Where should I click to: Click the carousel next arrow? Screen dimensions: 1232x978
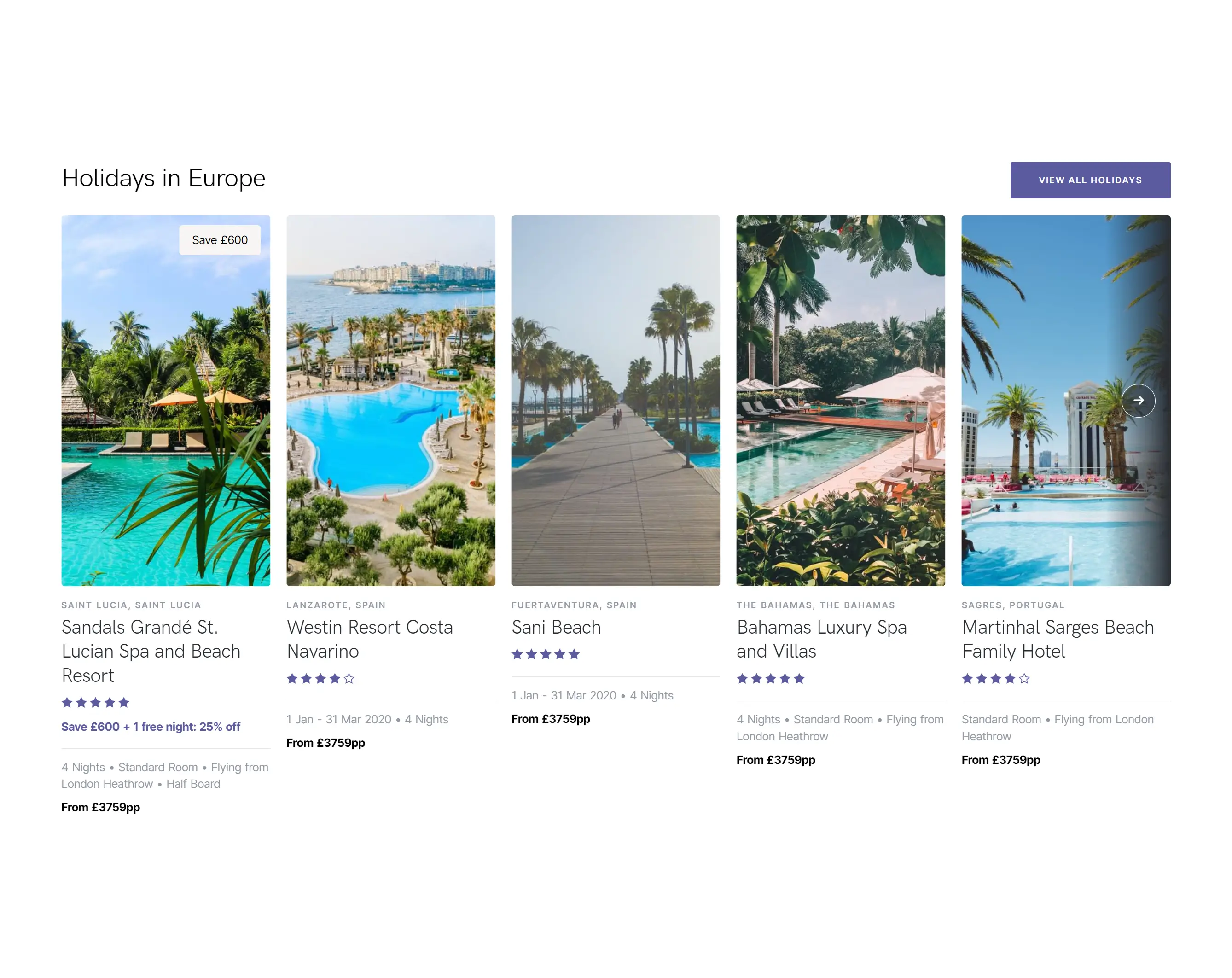pyautogui.click(x=1139, y=401)
